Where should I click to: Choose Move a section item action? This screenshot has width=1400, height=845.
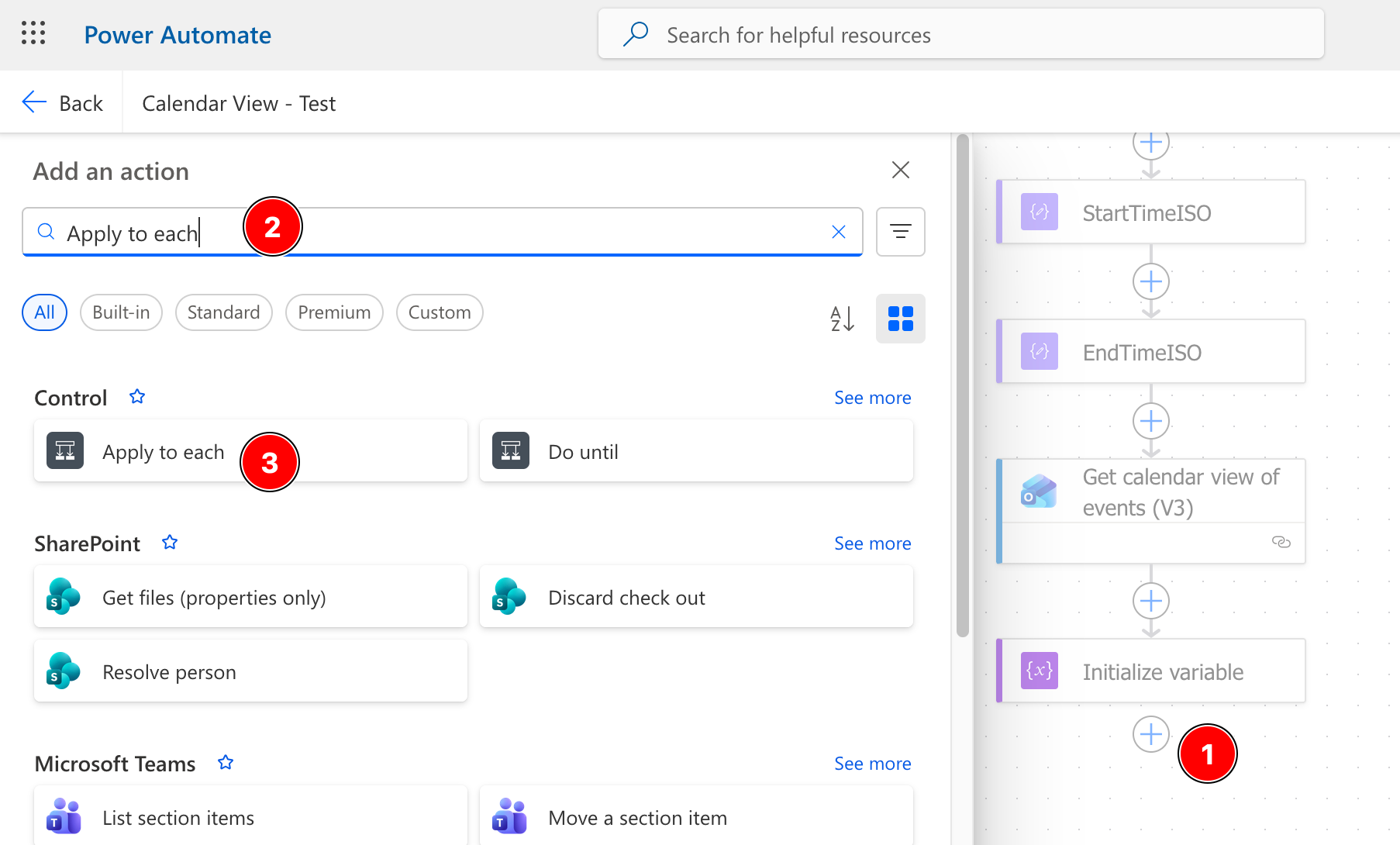pyautogui.click(x=696, y=816)
